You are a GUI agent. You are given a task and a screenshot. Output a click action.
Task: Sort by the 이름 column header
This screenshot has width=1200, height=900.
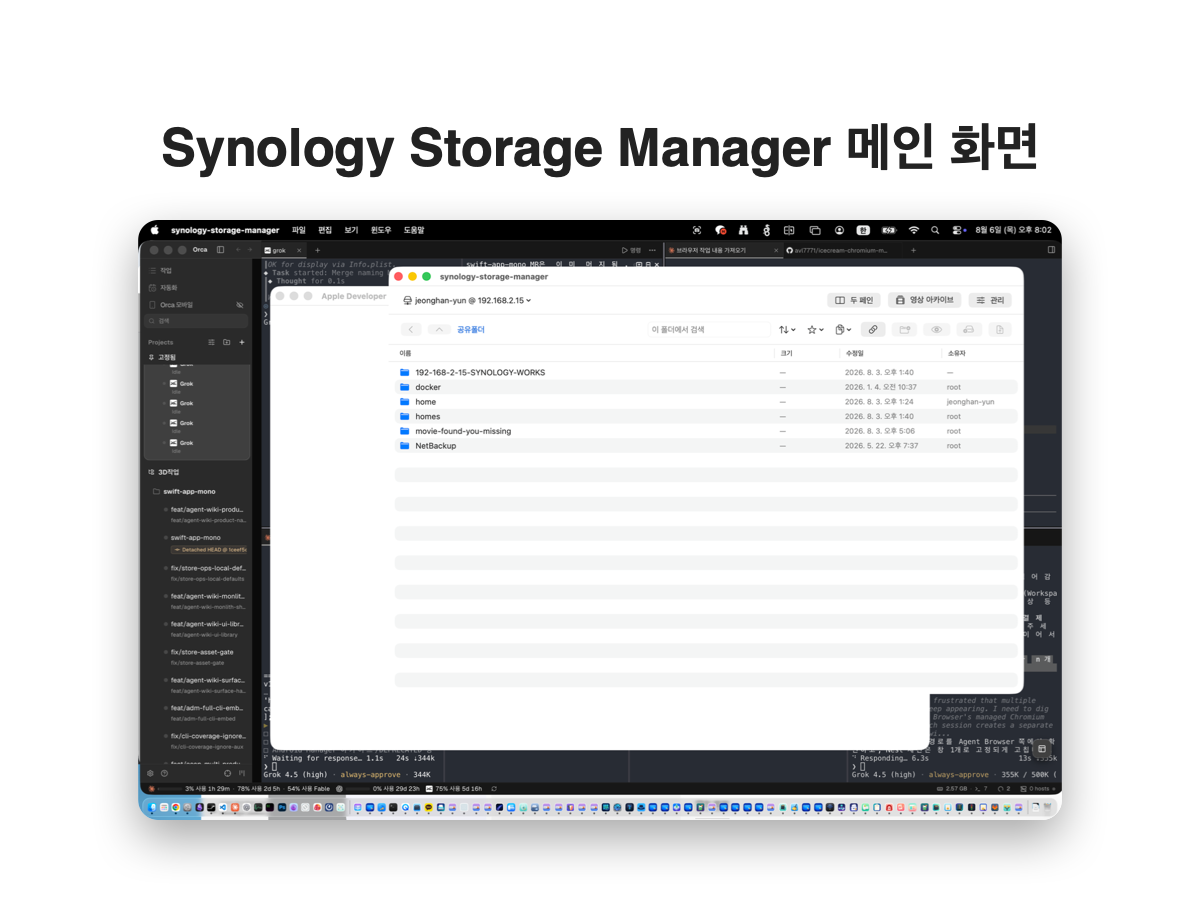(x=405, y=353)
